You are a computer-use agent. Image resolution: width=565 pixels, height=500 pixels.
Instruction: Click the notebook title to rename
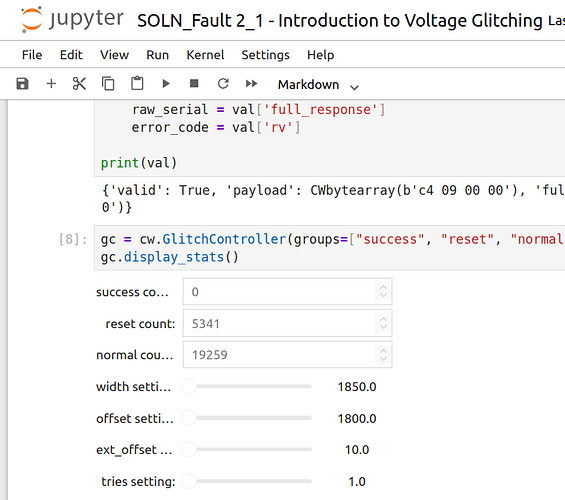(340, 21)
